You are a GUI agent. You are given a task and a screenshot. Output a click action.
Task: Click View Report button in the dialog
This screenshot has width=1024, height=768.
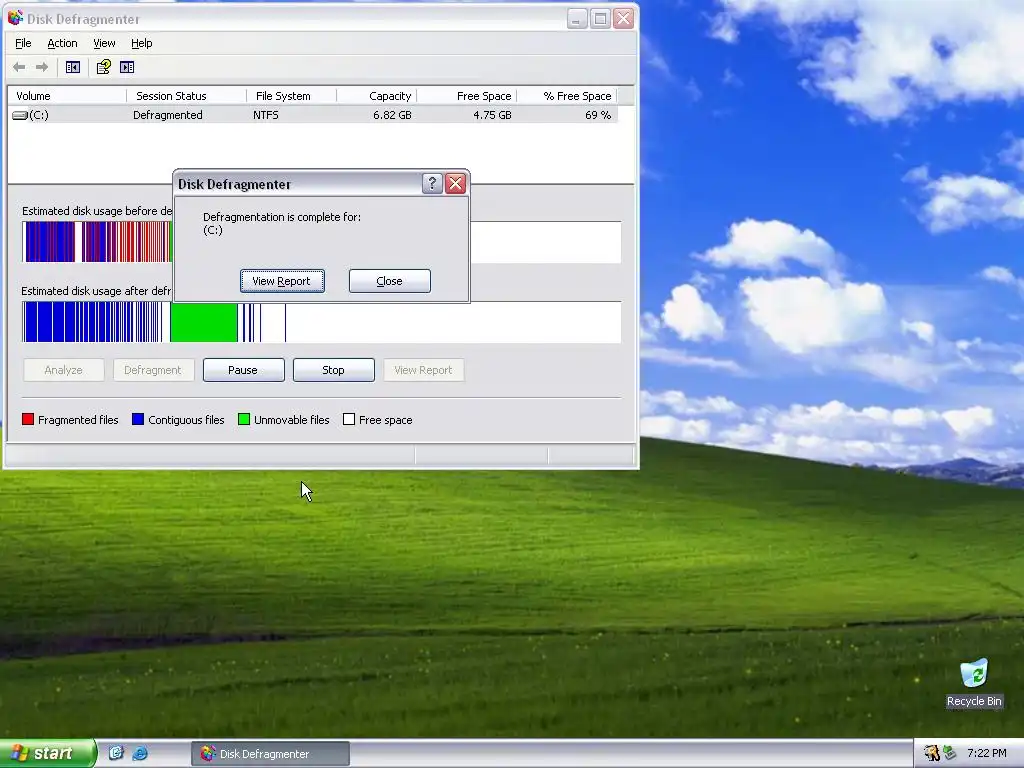point(282,281)
